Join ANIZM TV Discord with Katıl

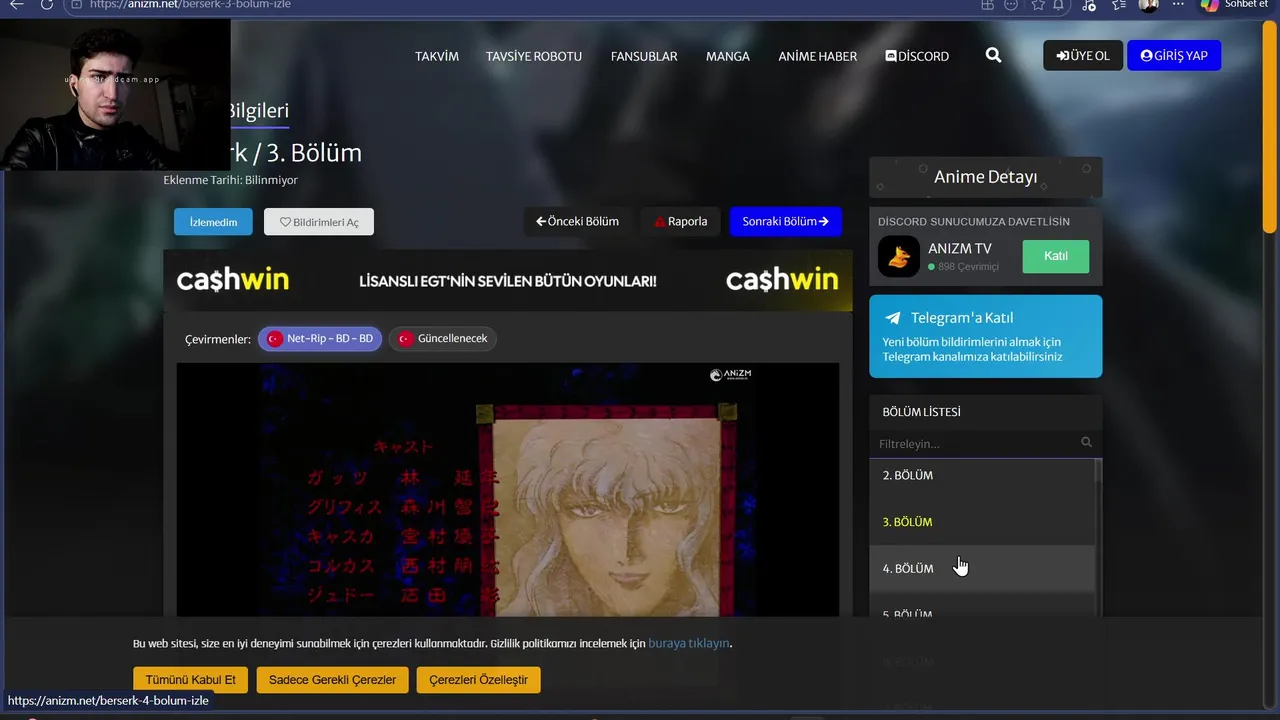(x=1056, y=256)
